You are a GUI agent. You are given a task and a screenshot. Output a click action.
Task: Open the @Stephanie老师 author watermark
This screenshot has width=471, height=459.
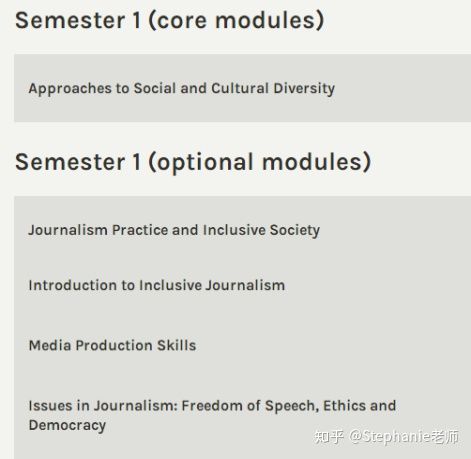tap(404, 437)
